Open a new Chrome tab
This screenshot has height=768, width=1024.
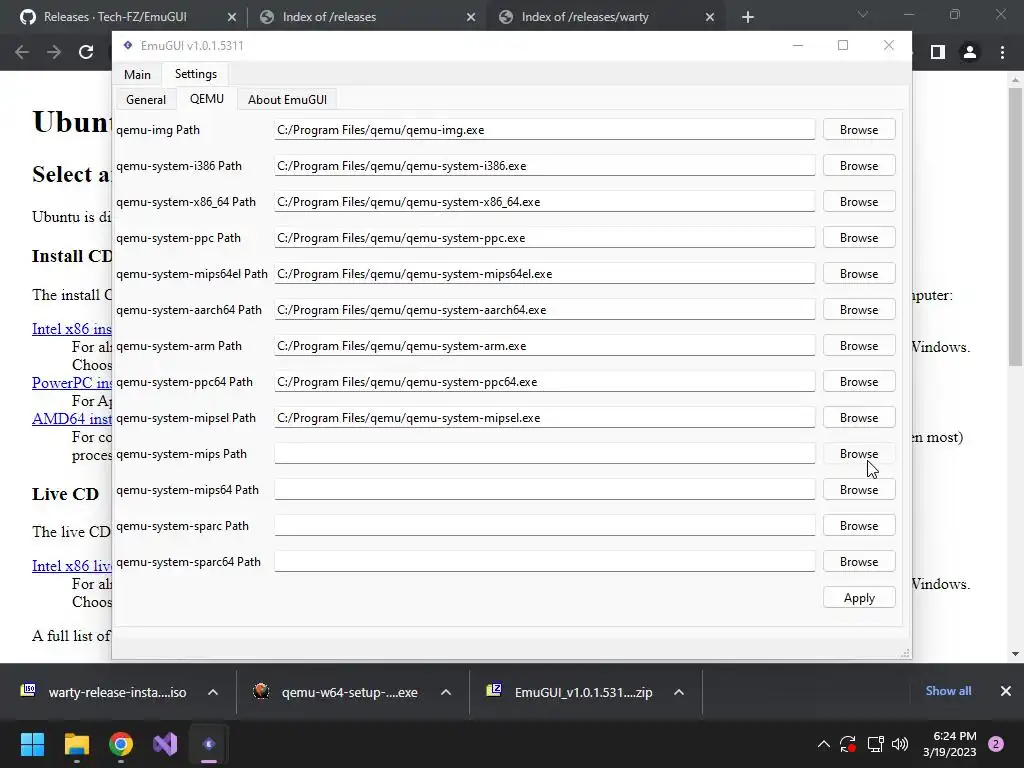(748, 17)
